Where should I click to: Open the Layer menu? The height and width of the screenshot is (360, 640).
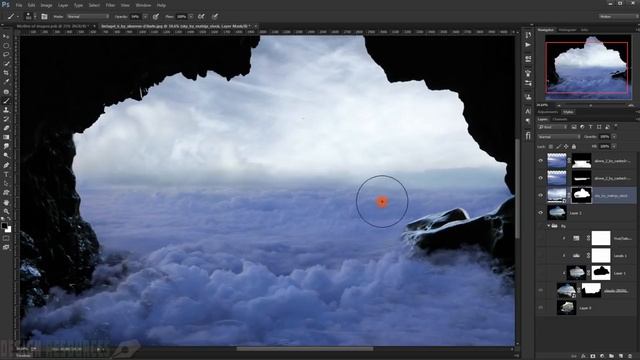tap(63, 5)
